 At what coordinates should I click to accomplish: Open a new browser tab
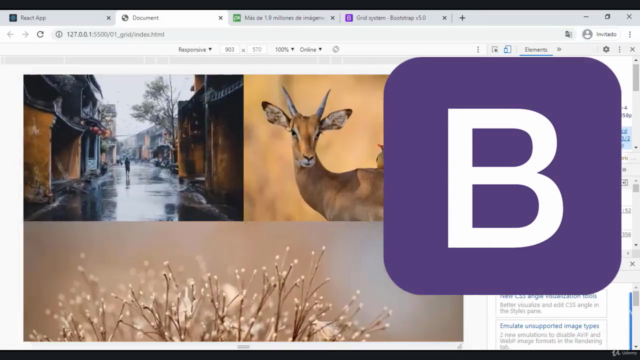tap(462, 18)
